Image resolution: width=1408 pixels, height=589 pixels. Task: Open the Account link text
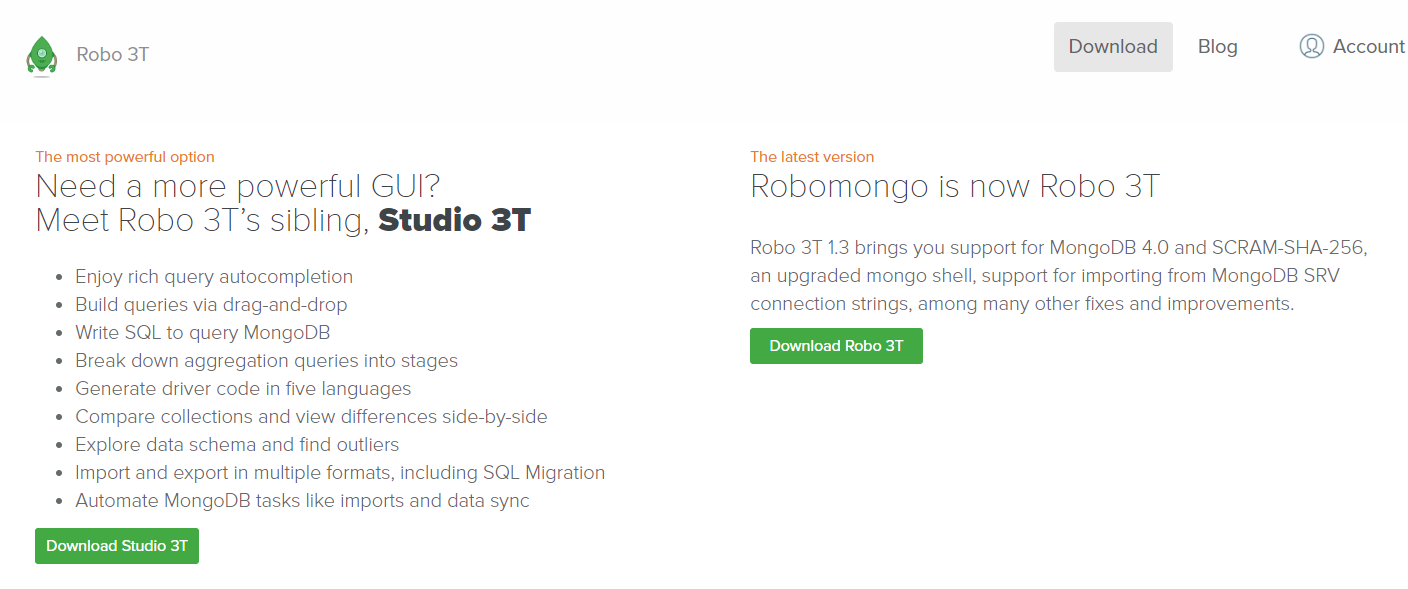(x=1368, y=47)
